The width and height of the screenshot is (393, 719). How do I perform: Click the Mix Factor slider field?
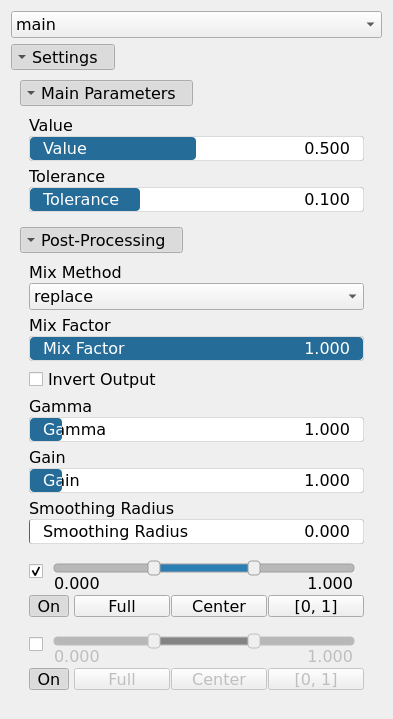(x=196, y=348)
